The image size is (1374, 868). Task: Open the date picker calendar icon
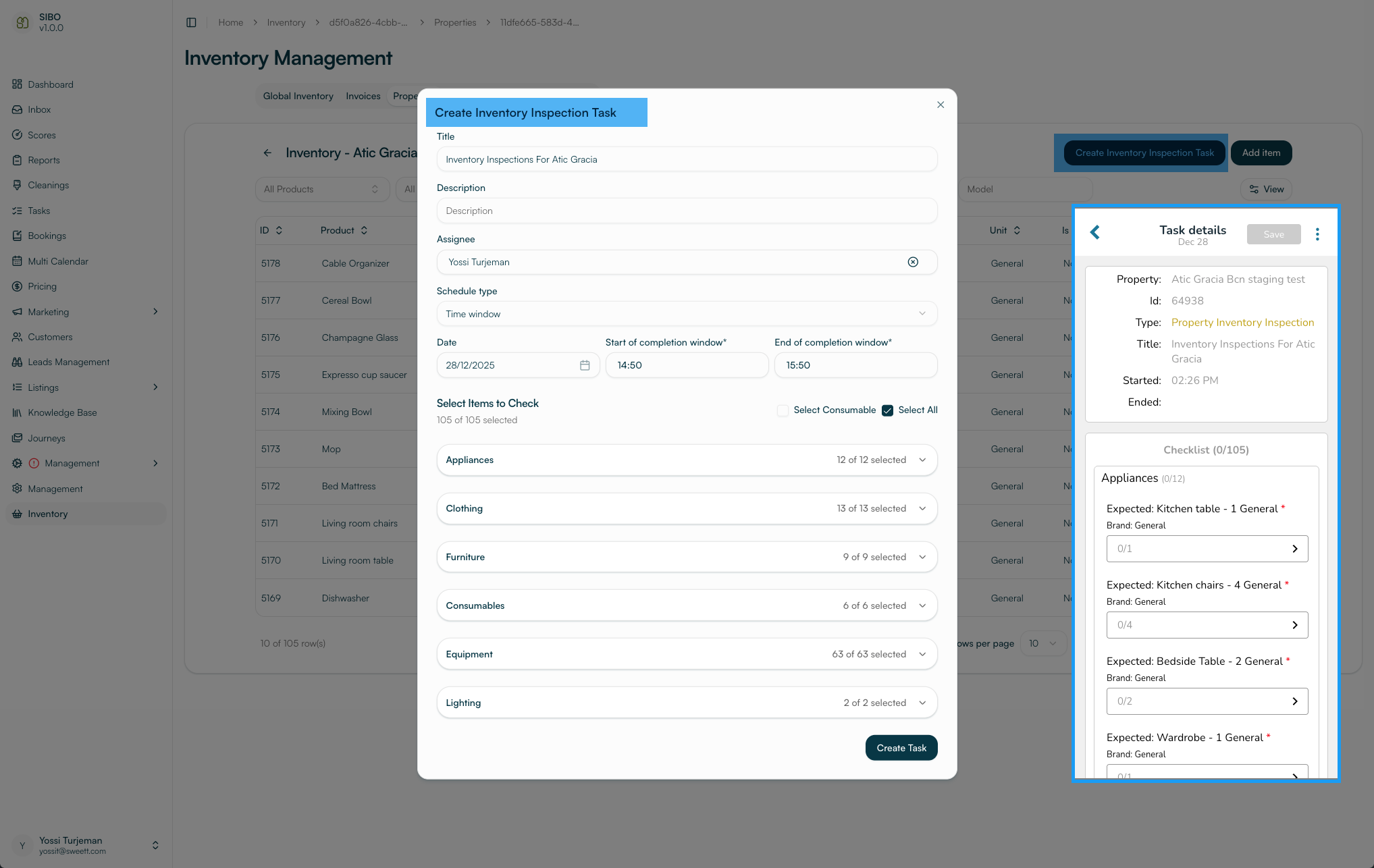(585, 365)
